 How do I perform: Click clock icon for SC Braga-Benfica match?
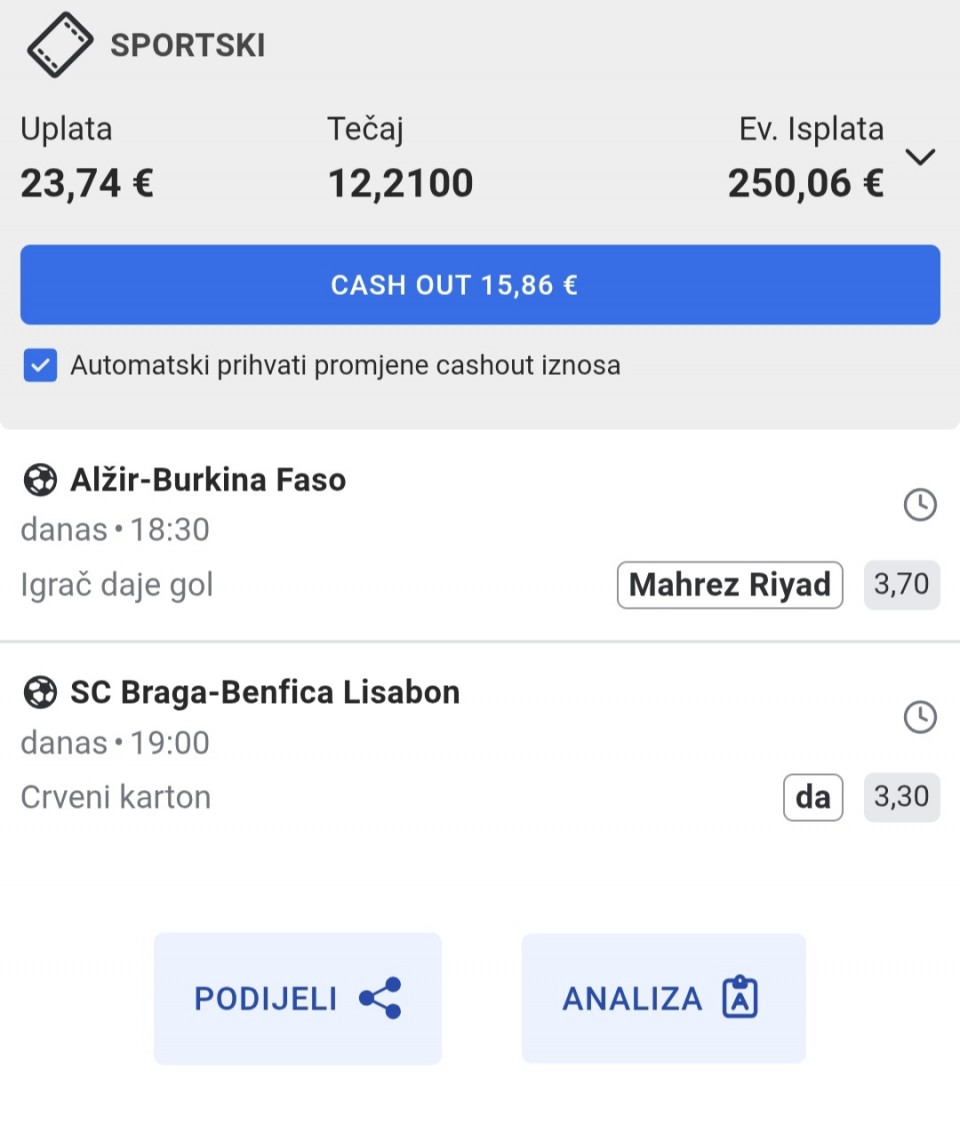[x=920, y=717]
